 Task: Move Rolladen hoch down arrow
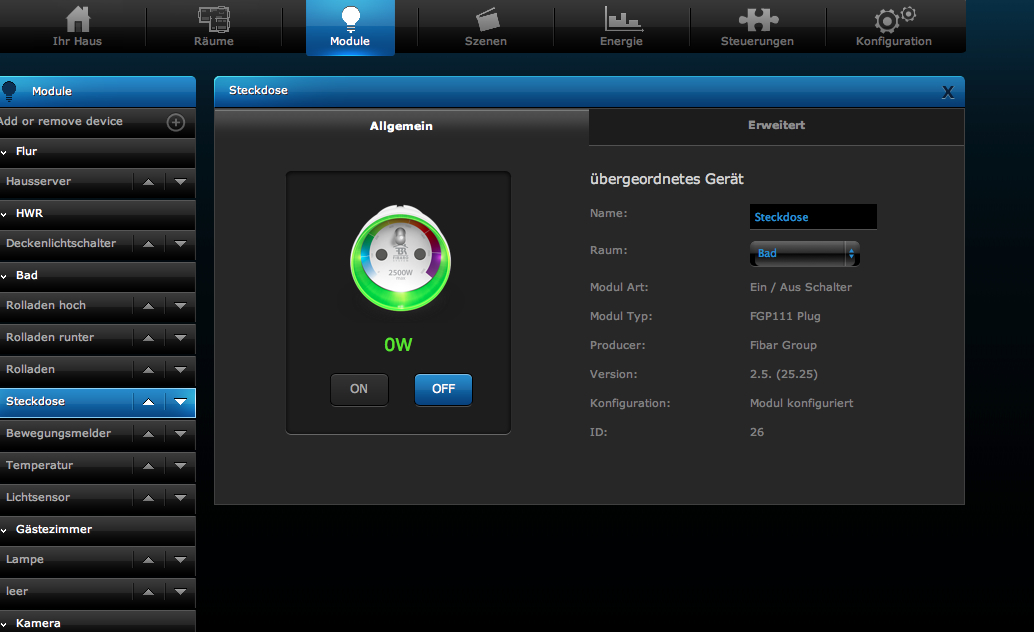tap(180, 305)
